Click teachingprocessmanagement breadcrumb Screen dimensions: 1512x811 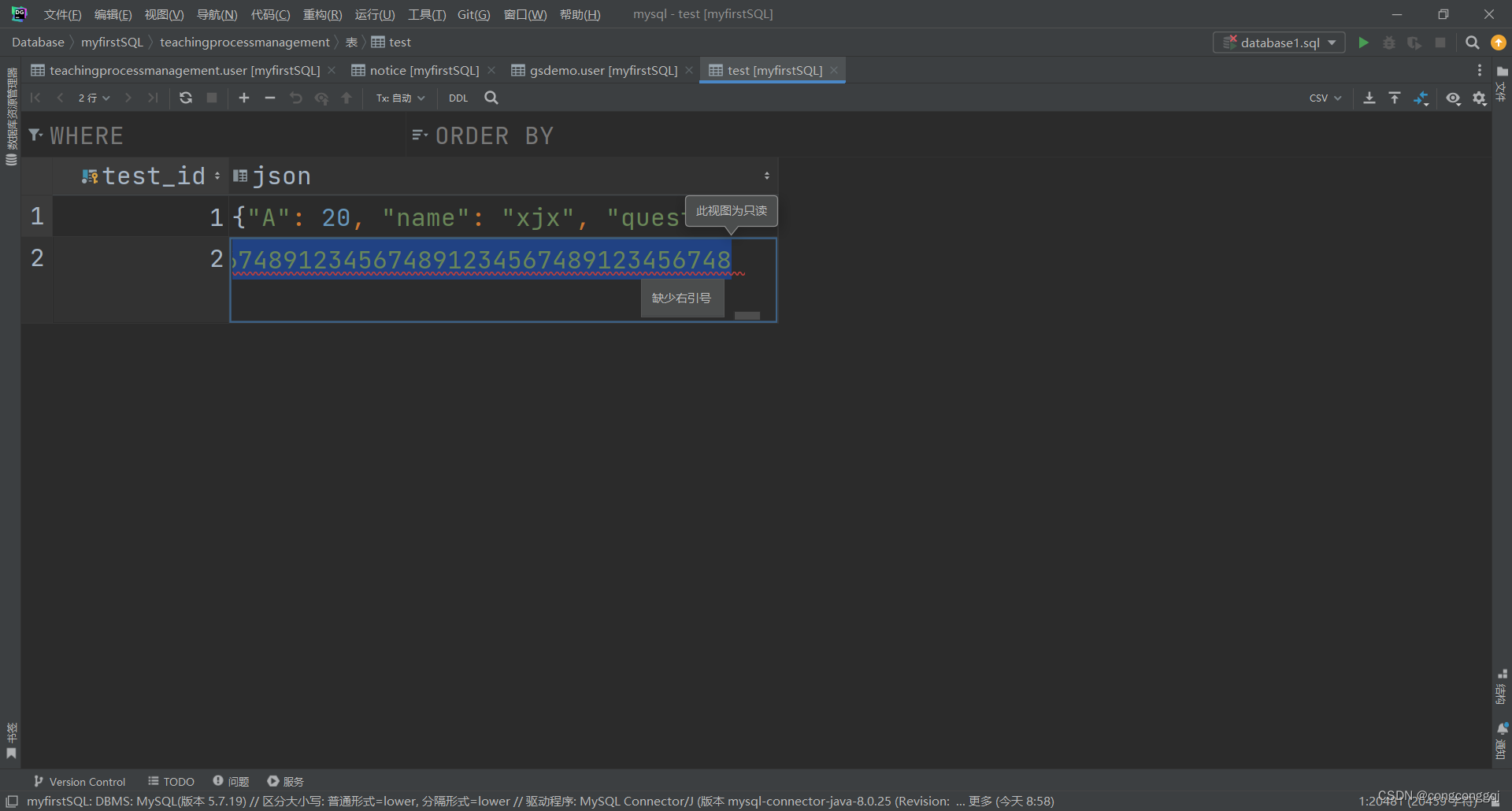(245, 43)
